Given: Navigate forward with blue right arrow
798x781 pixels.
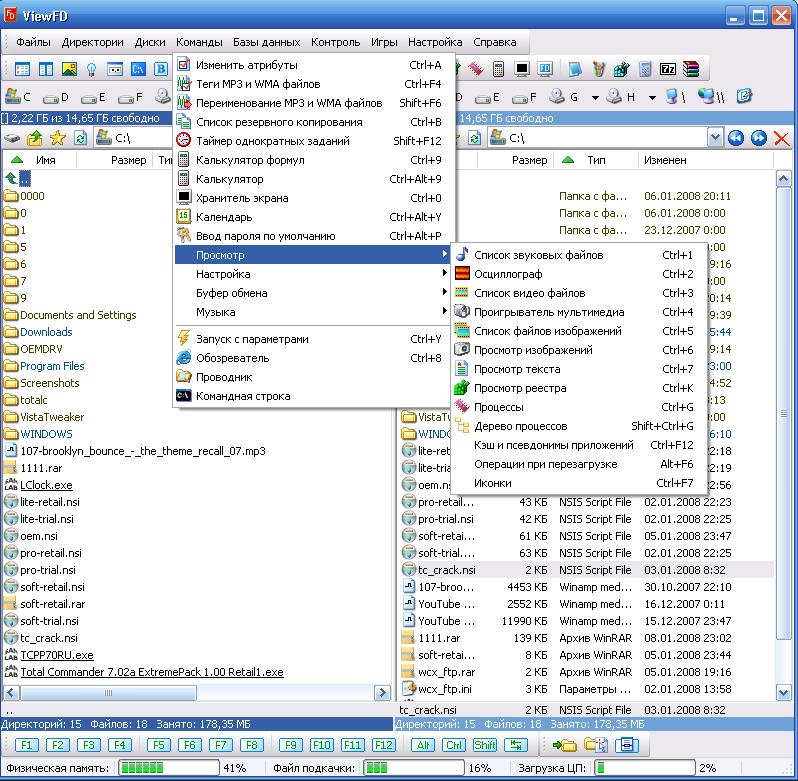Looking at the screenshot, I should tap(758, 138).
